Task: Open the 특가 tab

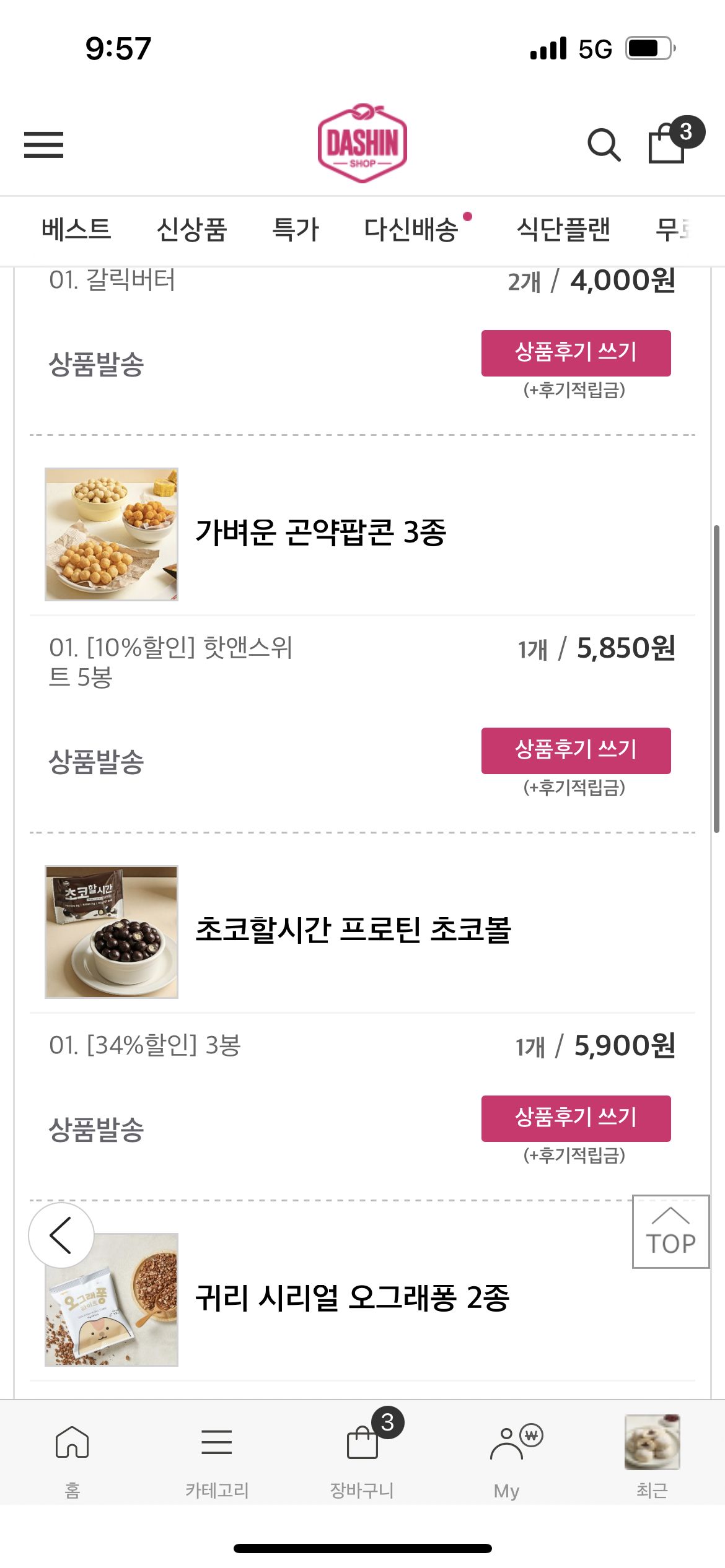Action: coord(296,229)
